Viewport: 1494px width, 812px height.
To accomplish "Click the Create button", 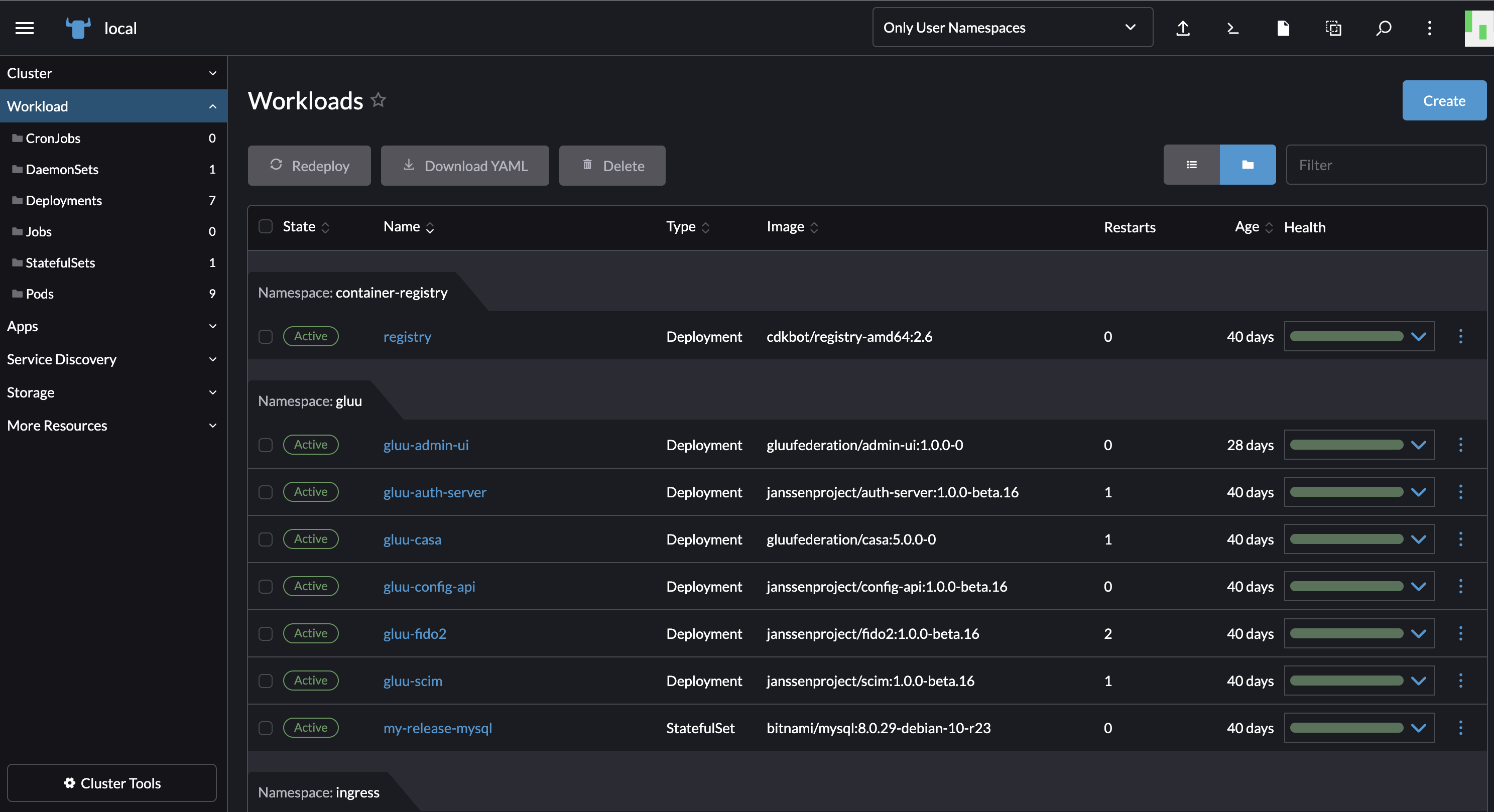I will point(1444,100).
